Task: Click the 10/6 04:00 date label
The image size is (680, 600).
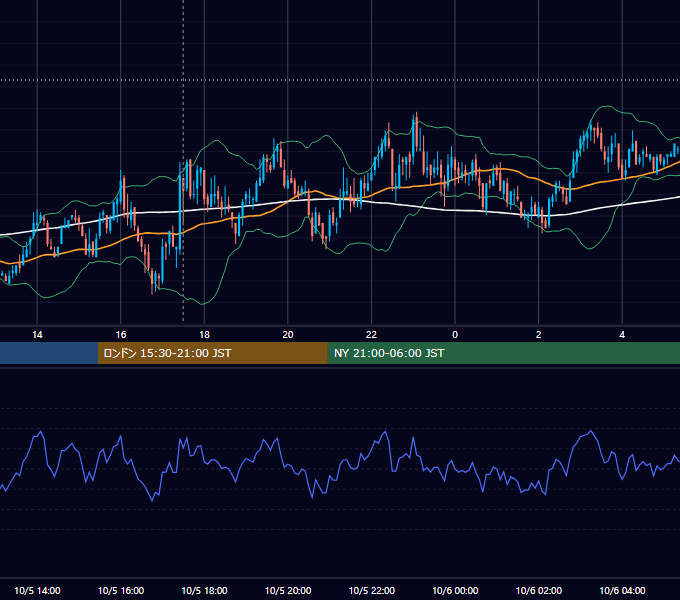Action: click(x=622, y=590)
